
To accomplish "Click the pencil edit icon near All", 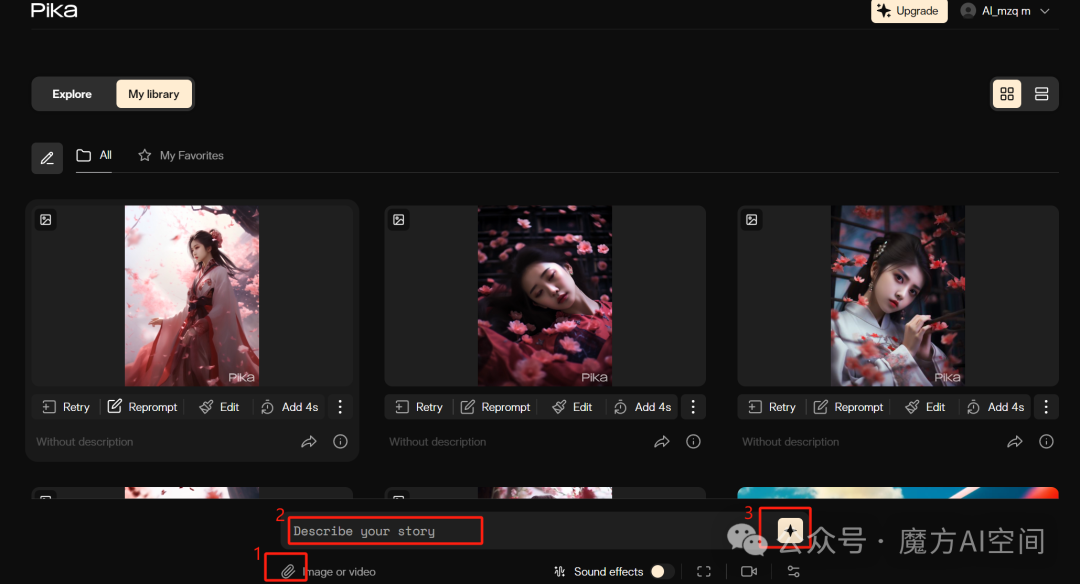I will (x=47, y=158).
